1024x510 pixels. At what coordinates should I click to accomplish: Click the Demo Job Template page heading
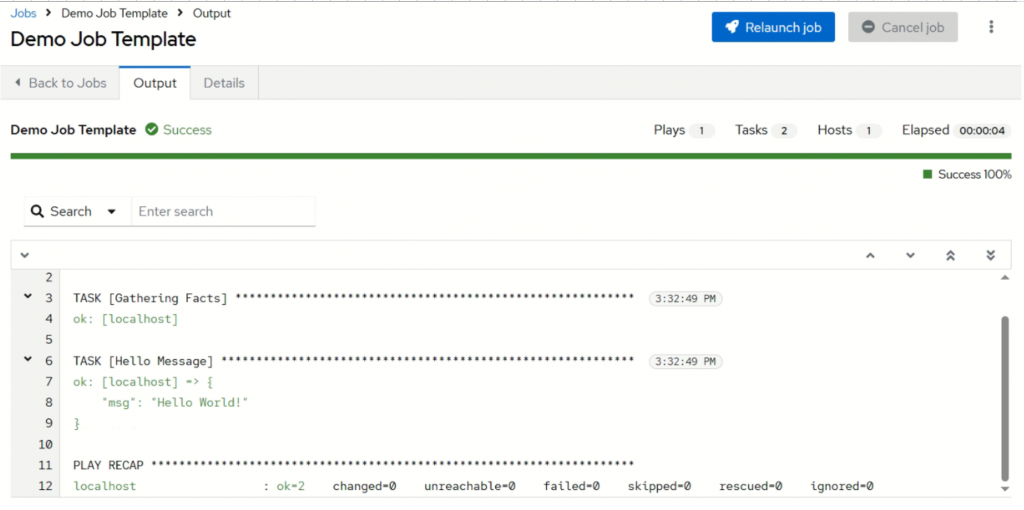(x=103, y=39)
